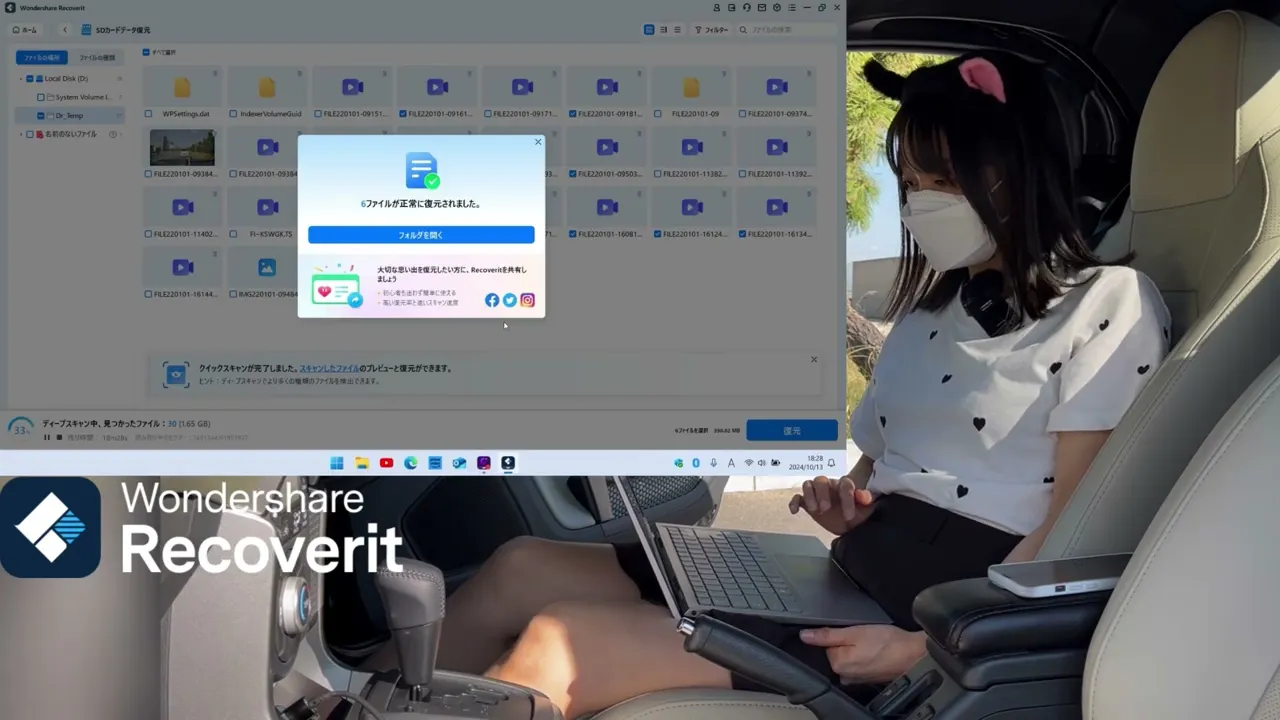Image resolution: width=1280 pixels, height=720 pixels.
Task: Uncheck the FILE220101-09161 video checkbox
Action: tap(403, 114)
